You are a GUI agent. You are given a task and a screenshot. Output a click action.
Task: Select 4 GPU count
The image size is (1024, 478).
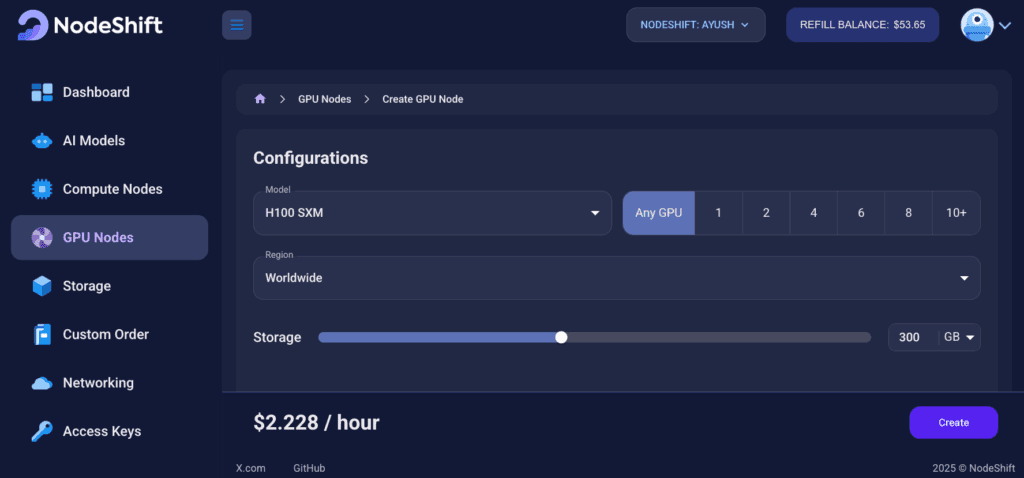814,213
